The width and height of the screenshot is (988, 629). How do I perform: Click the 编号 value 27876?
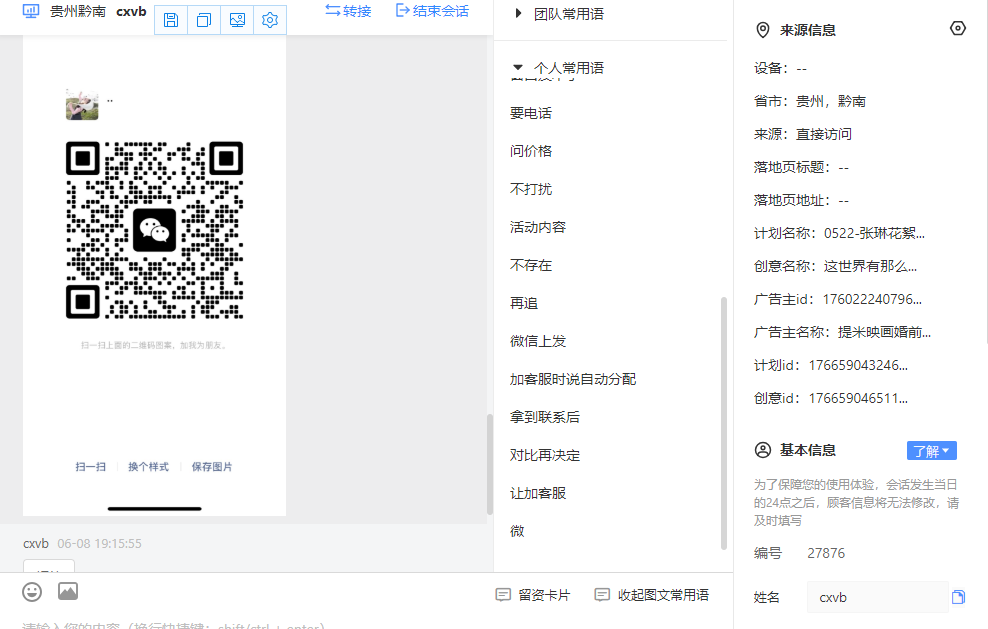point(826,553)
